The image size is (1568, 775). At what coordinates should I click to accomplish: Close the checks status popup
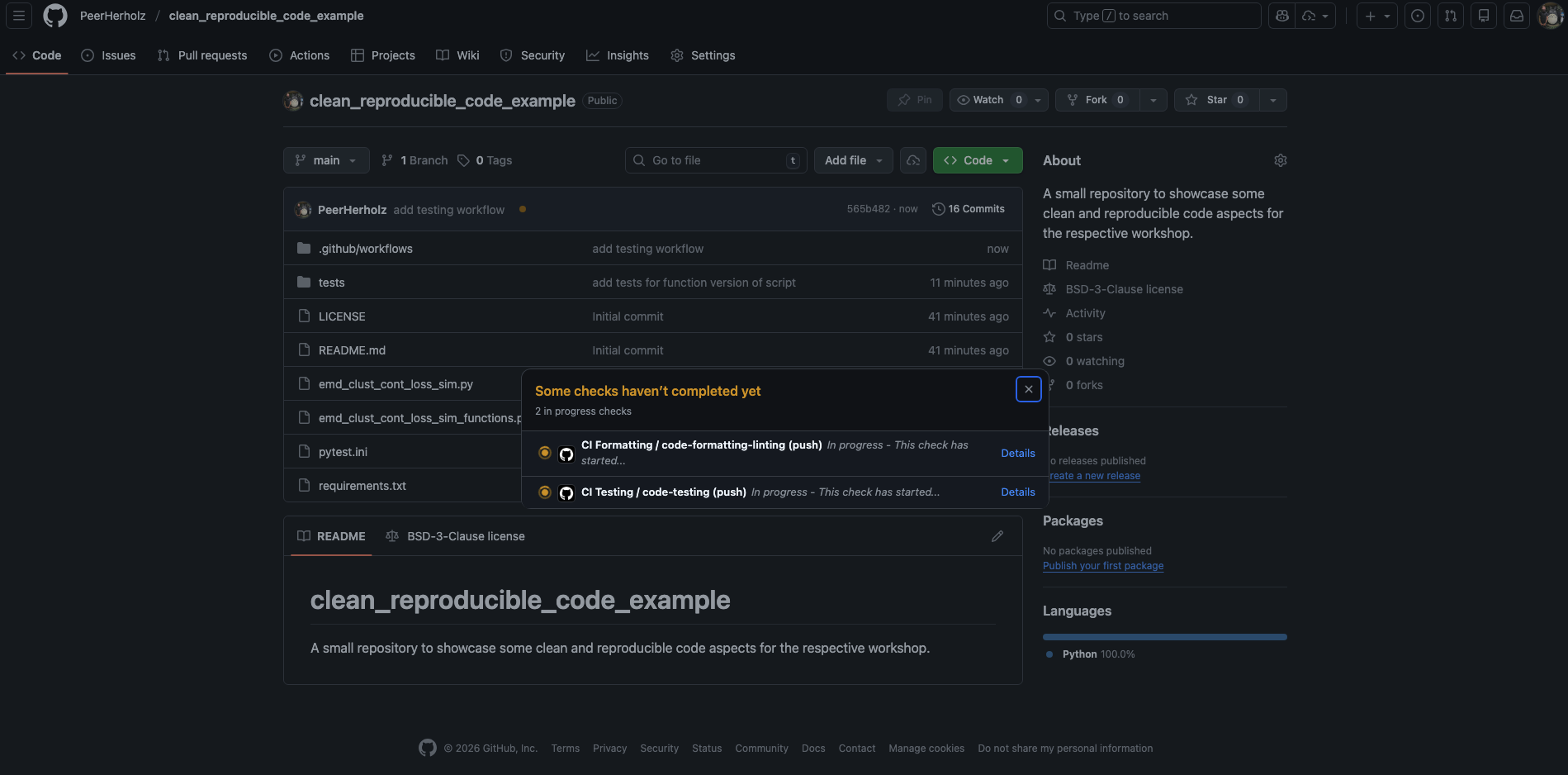(x=1029, y=389)
